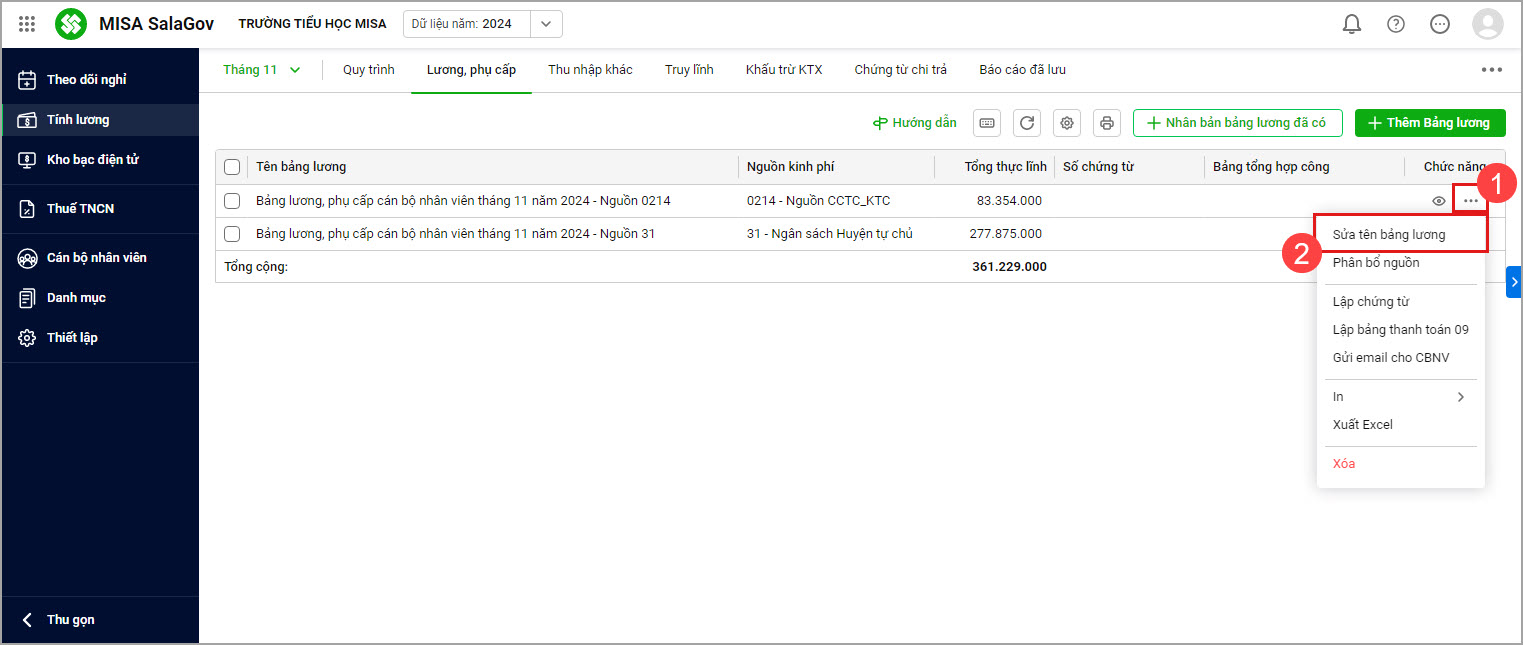Open the user avatar profile
The width and height of the screenshot is (1523, 645).
click(x=1487, y=24)
